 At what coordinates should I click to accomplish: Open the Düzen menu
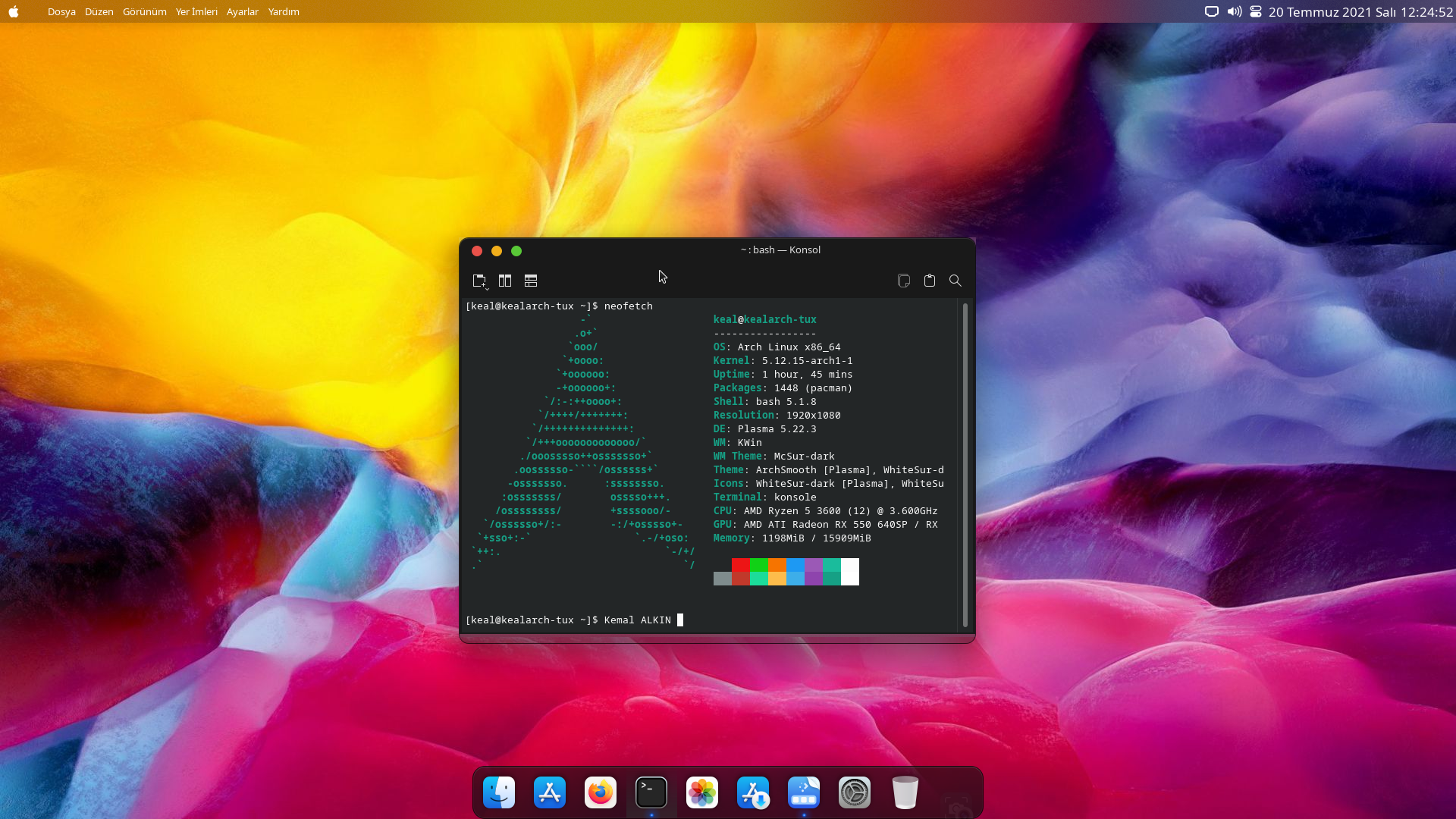tap(99, 11)
